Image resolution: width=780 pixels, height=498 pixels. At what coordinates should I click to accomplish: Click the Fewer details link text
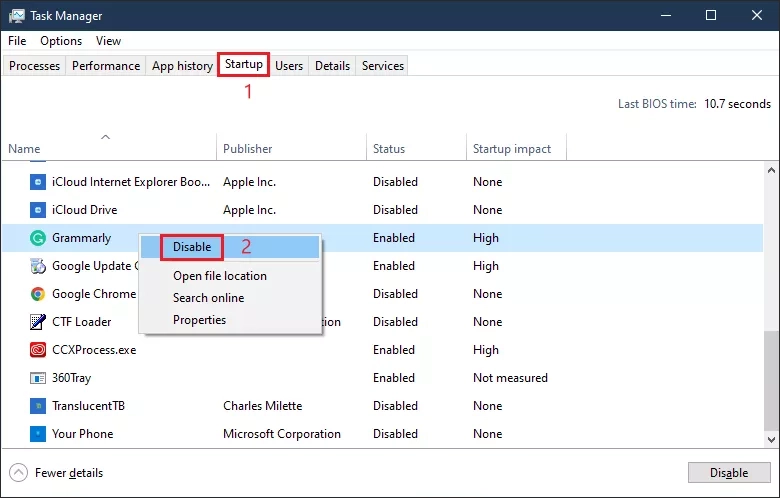pos(69,473)
